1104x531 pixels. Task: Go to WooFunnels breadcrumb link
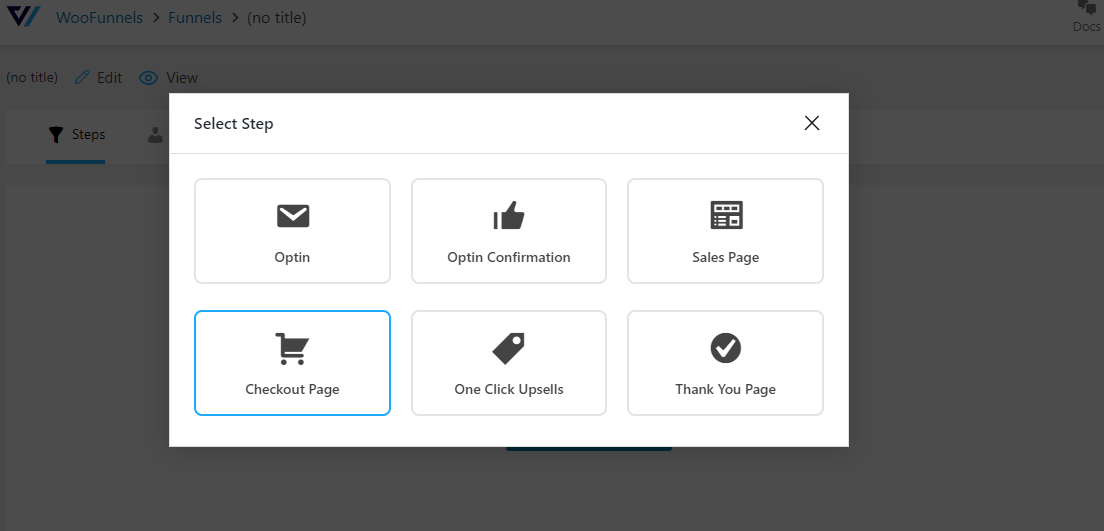click(x=99, y=18)
